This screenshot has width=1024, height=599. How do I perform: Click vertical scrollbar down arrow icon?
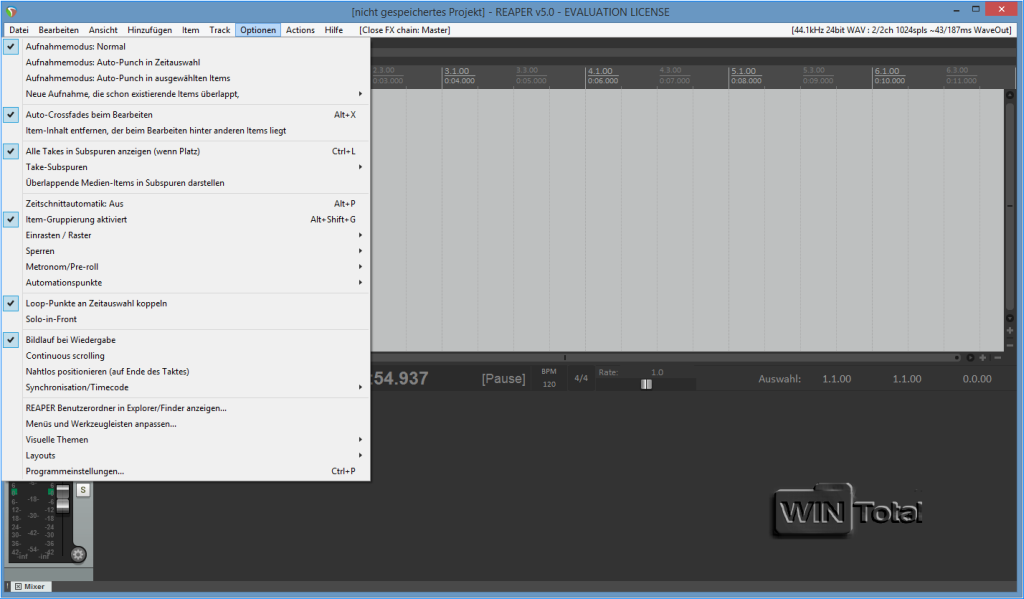click(x=1010, y=318)
